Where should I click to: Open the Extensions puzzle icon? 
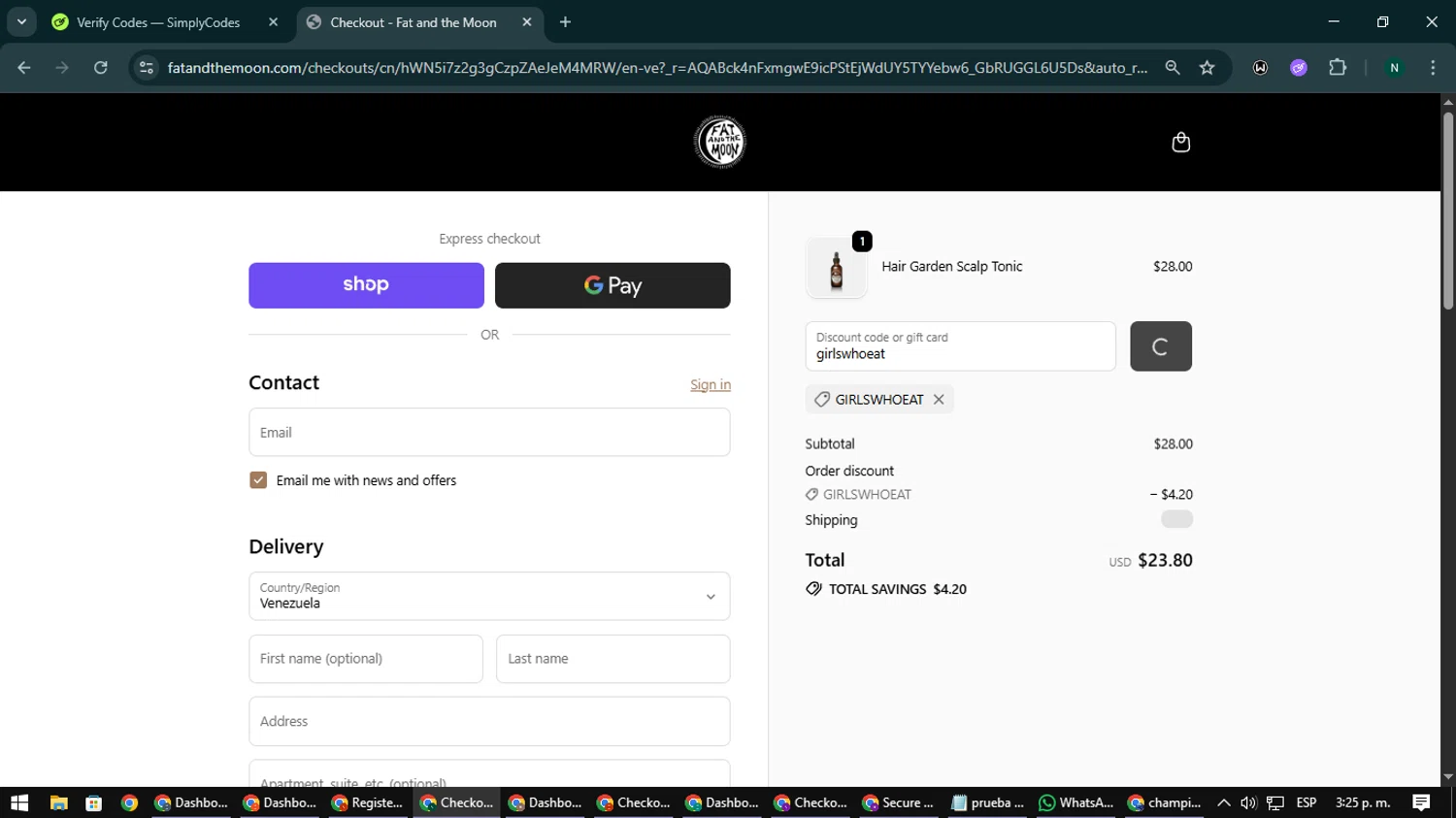pos(1338,68)
